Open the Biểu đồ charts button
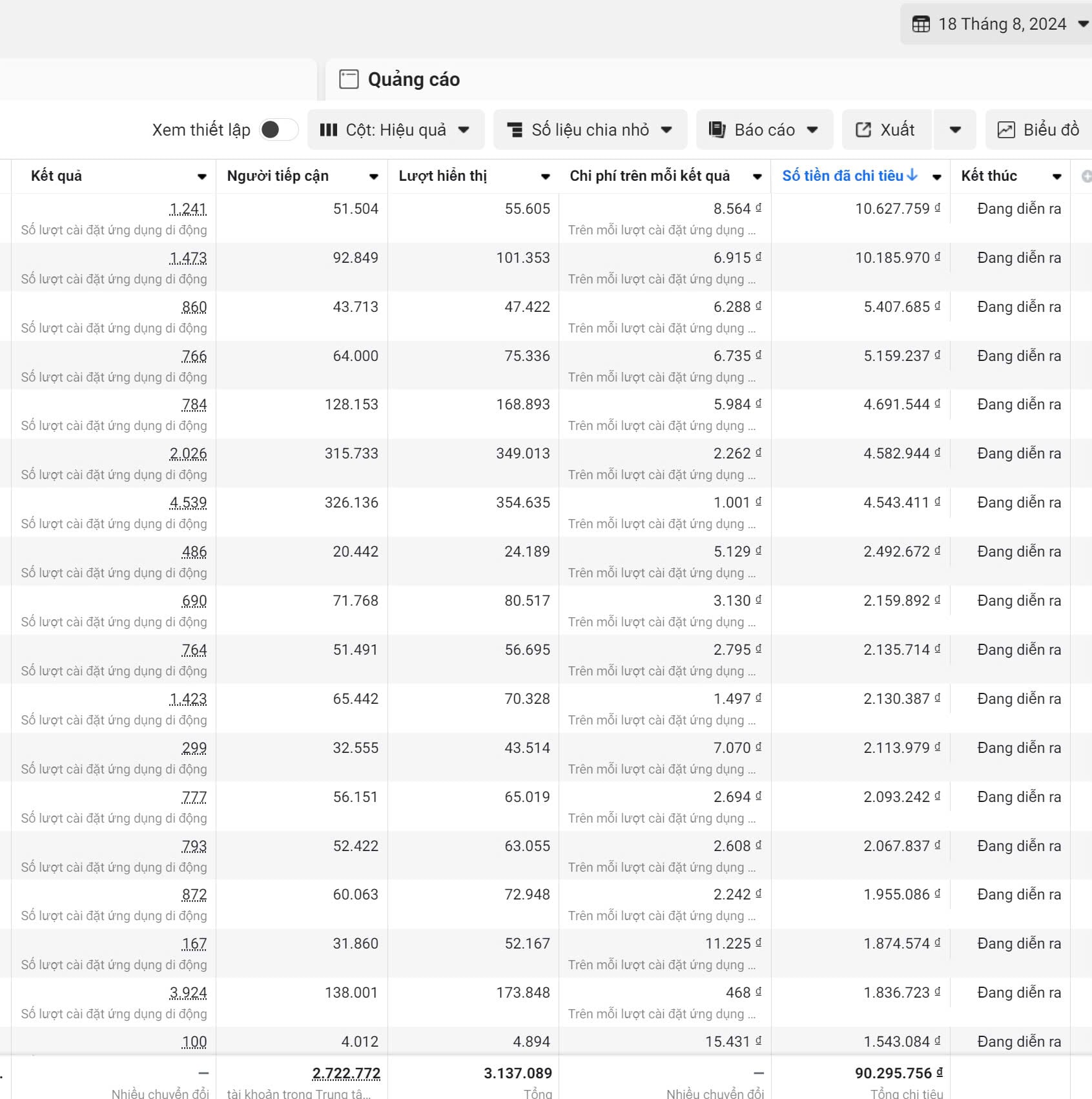Image resolution: width=1092 pixels, height=1099 pixels. click(x=1039, y=130)
